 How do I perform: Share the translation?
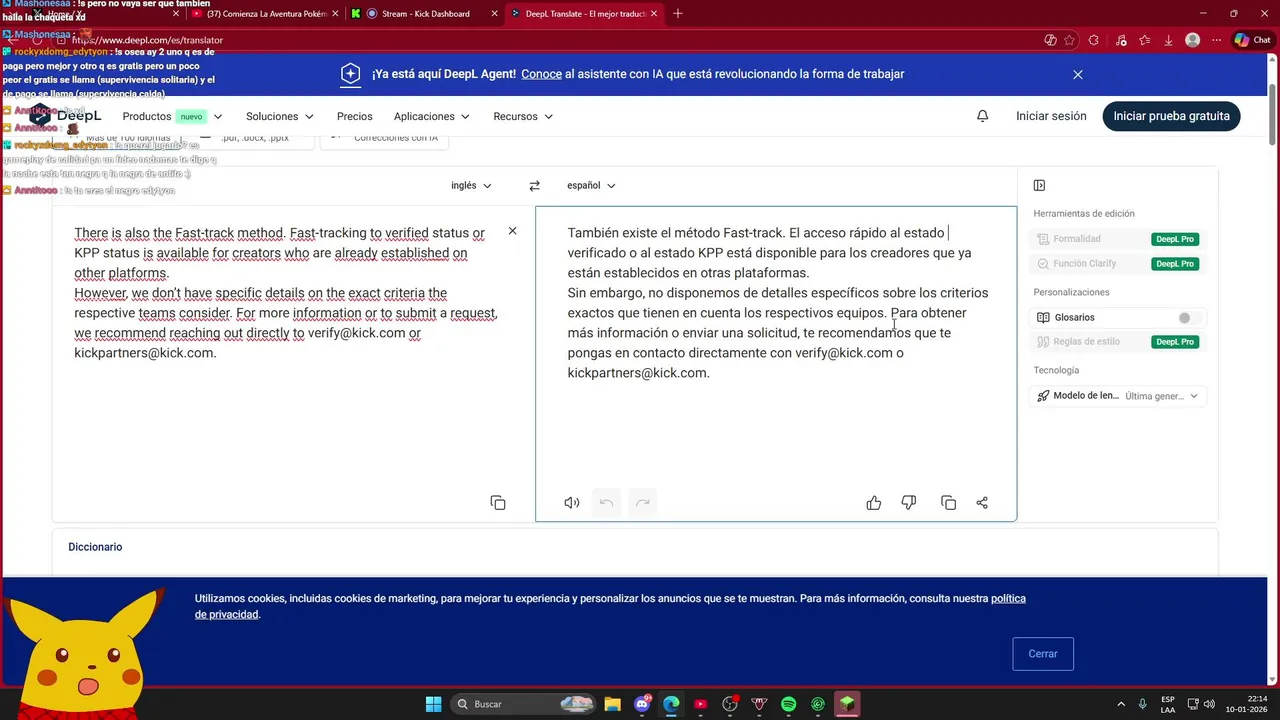click(982, 503)
